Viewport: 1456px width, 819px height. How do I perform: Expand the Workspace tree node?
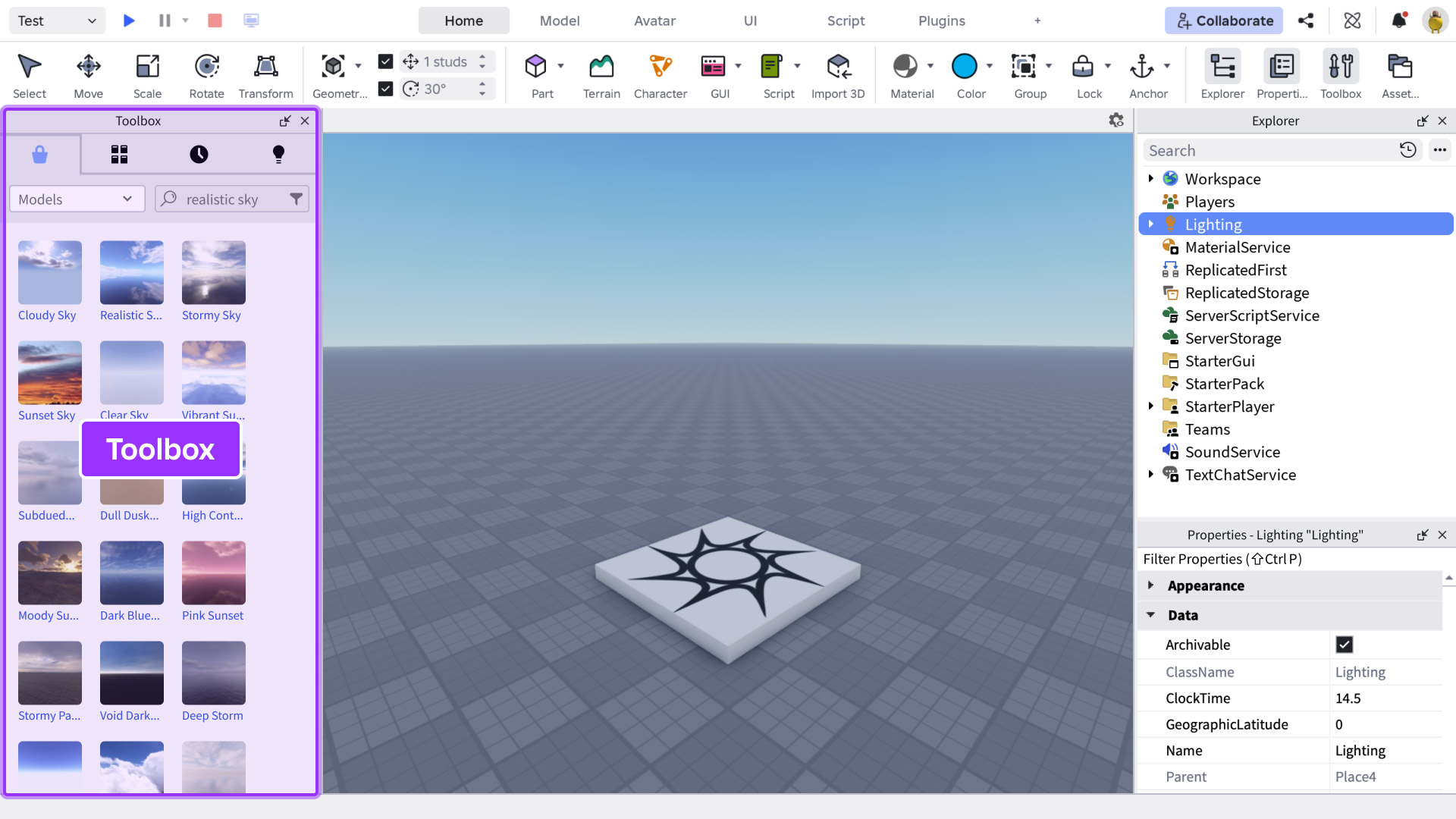coord(1150,179)
